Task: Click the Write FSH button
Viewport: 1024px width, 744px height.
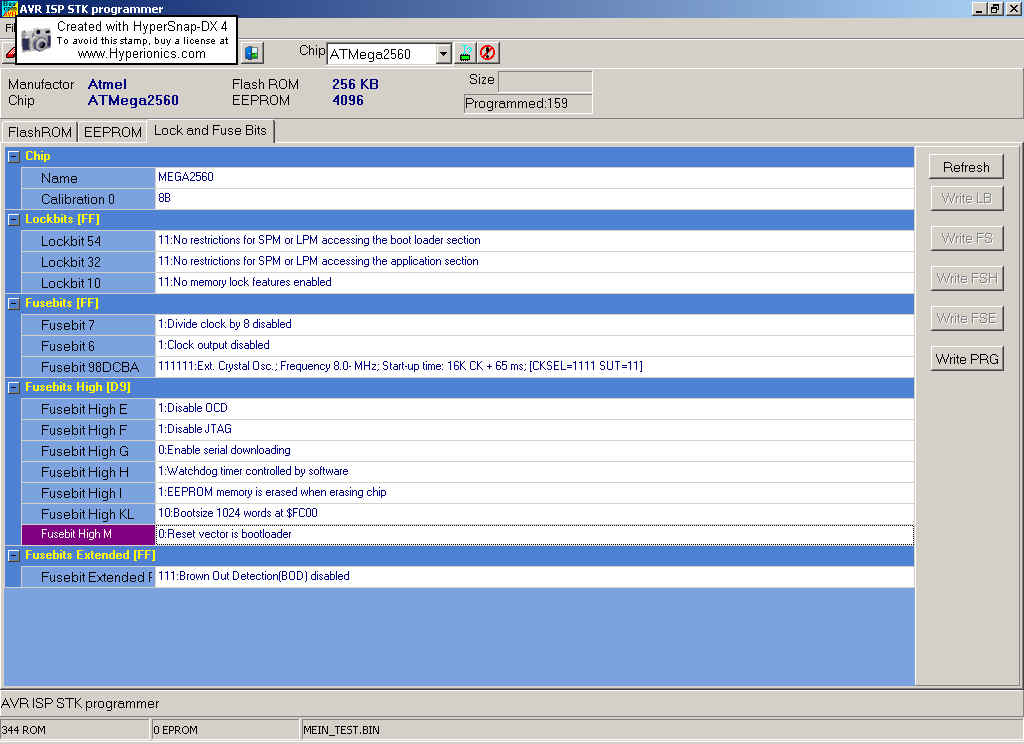Action: [966, 278]
